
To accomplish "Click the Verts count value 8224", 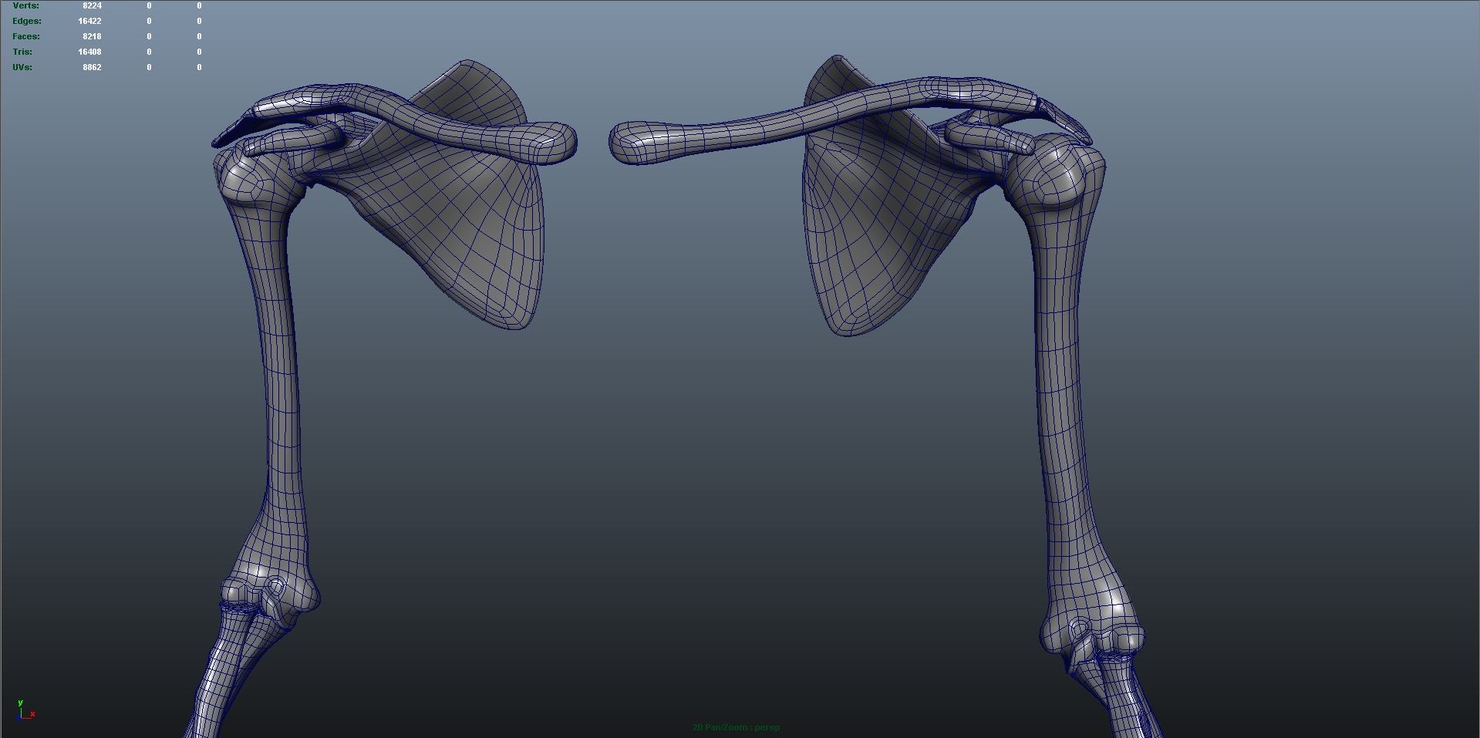I will (90, 5).
